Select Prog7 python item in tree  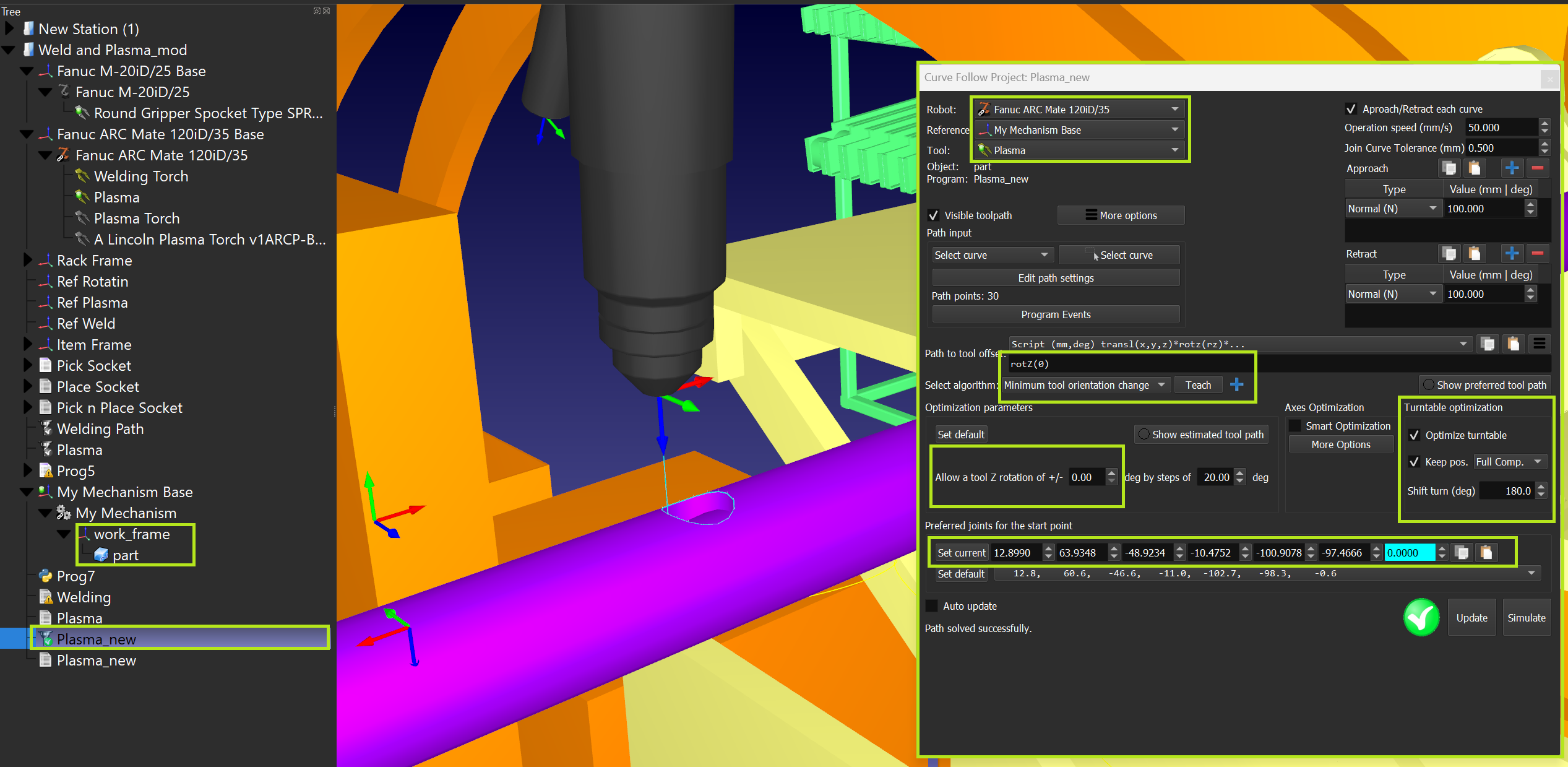[x=75, y=576]
